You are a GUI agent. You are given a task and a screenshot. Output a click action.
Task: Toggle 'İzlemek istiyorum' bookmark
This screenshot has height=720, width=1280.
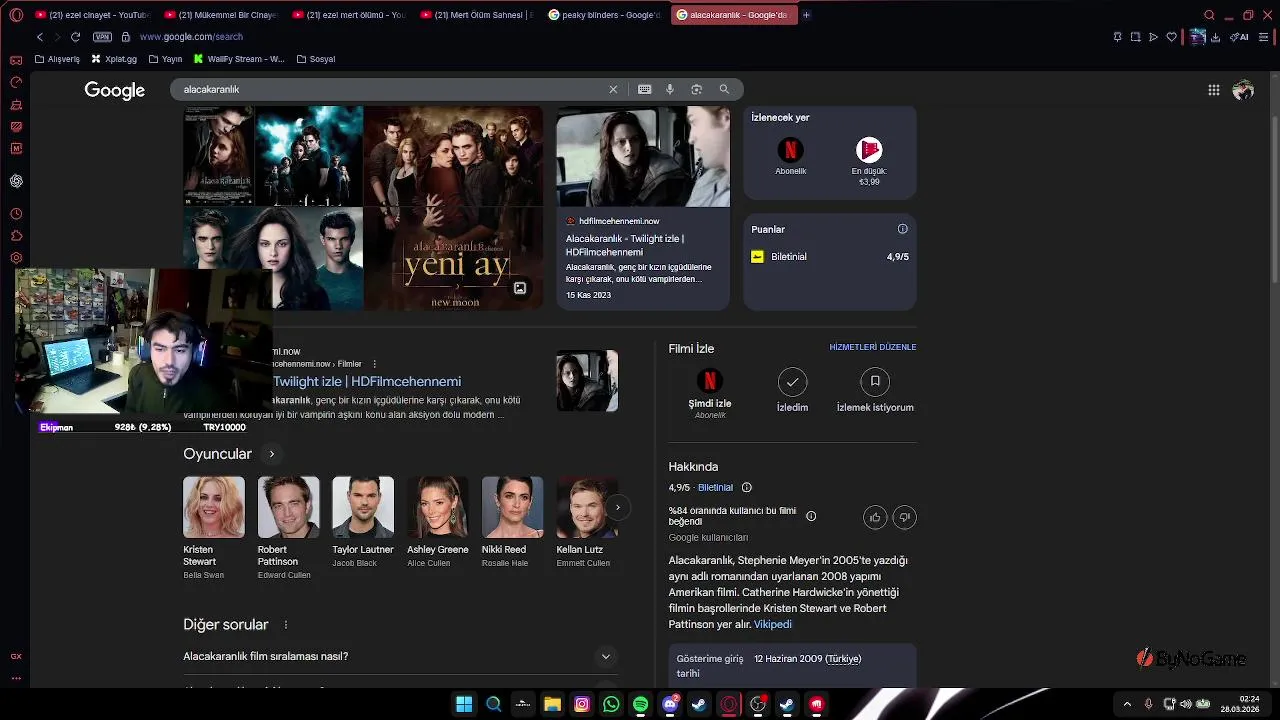point(875,391)
